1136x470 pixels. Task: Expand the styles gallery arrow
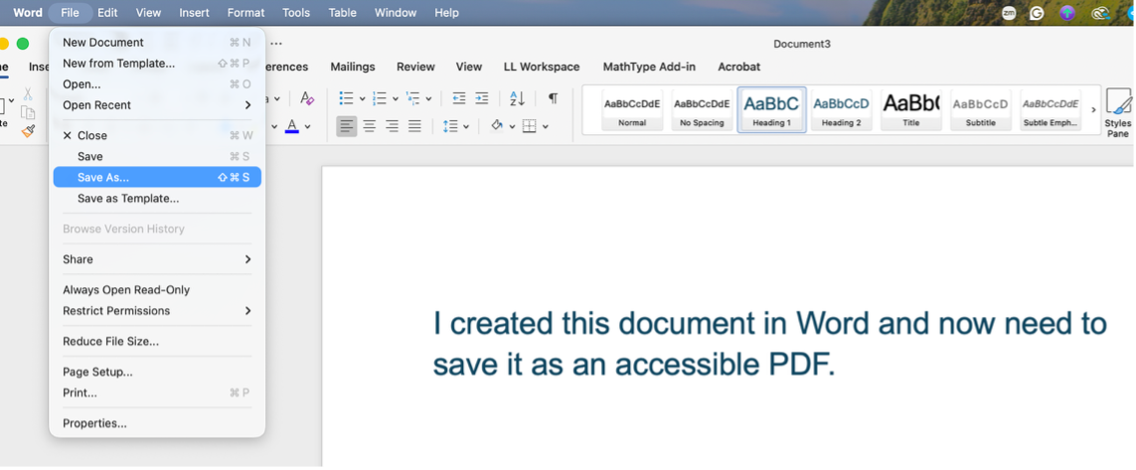coord(1094,110)
